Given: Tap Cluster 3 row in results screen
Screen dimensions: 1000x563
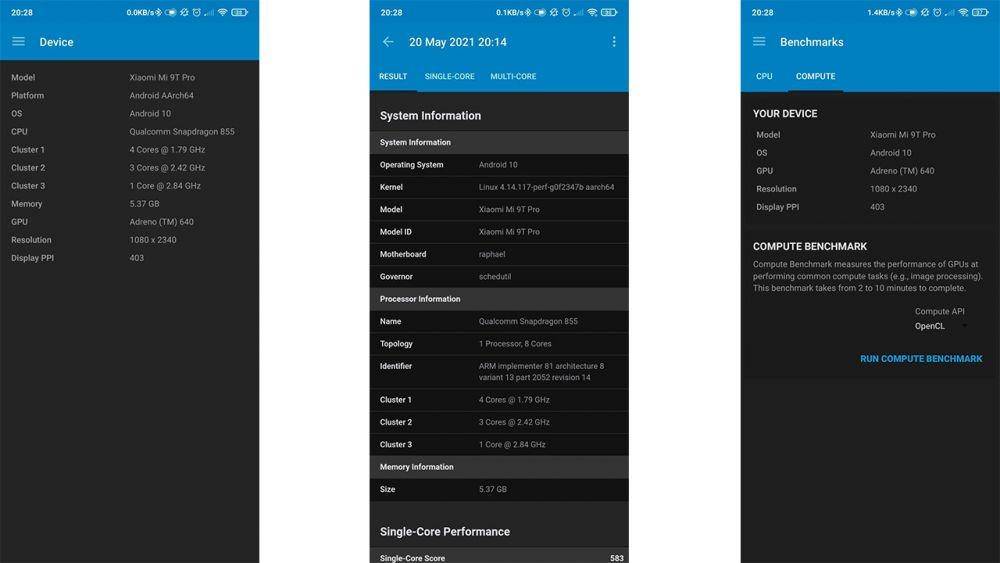Looking at the screenshot, I should click(x=499, y=444).
